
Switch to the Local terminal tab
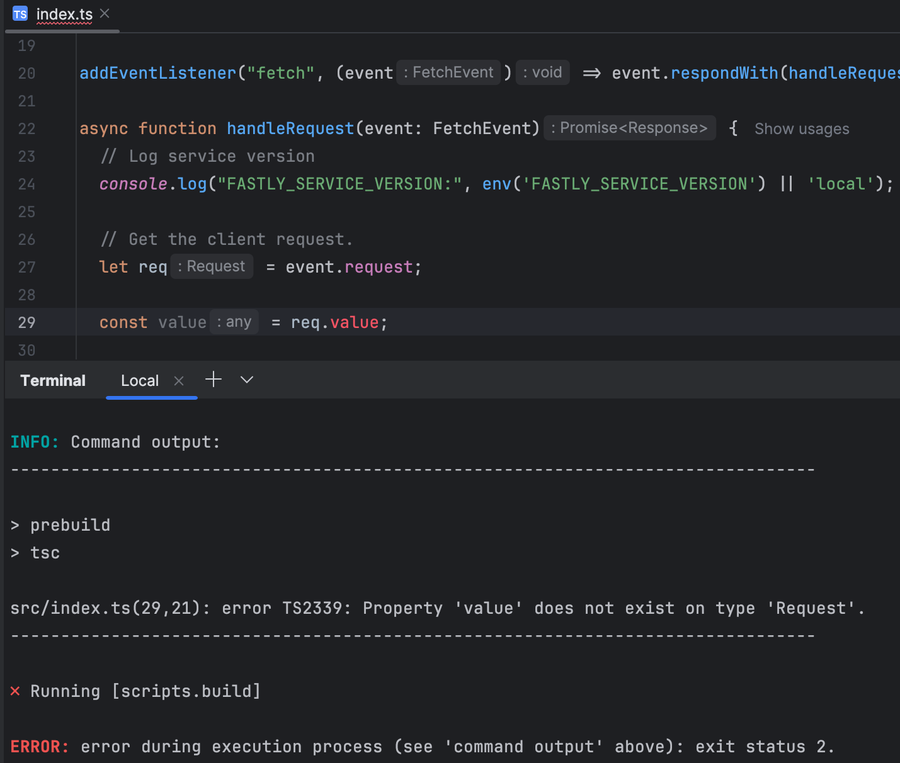[139, 381]
